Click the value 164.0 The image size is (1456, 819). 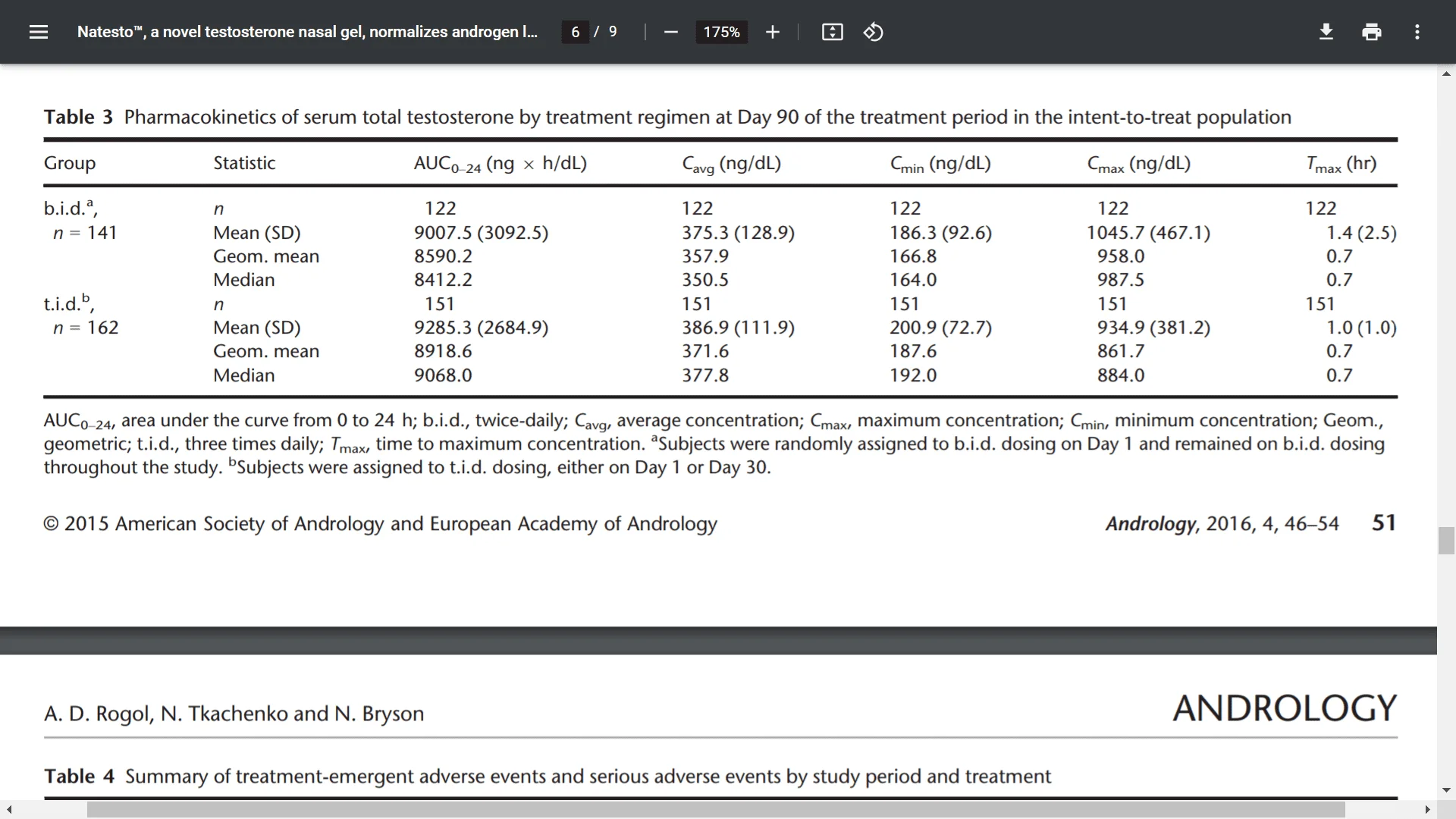point(913,280)
